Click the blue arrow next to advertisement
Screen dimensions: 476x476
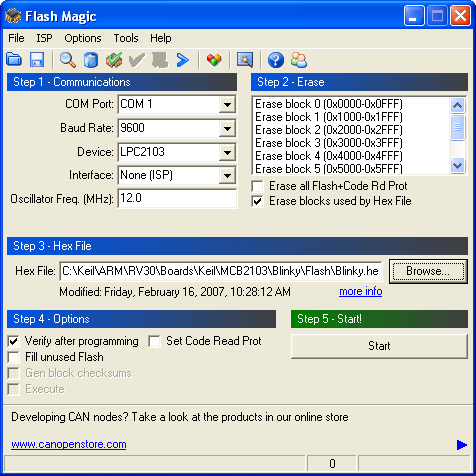[x=462, y=445]
